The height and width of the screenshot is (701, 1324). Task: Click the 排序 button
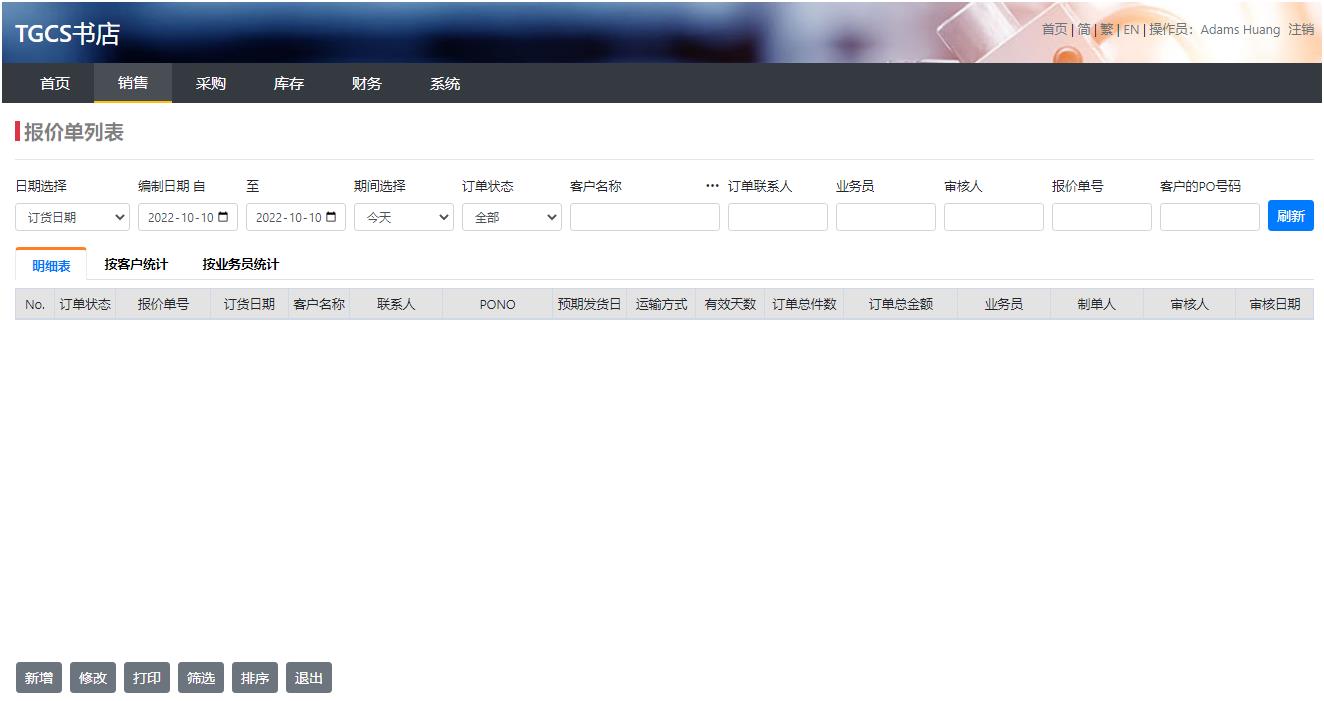coord(255,678)
